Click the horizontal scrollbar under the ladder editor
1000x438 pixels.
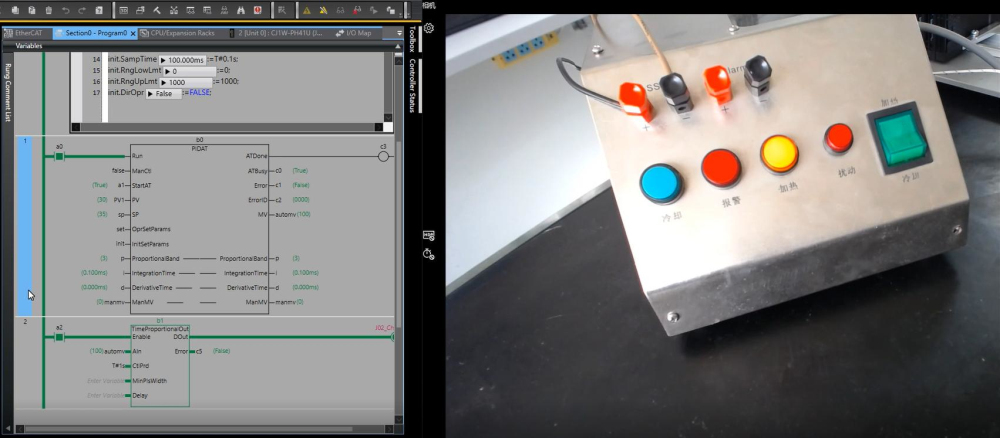(200, 429)
